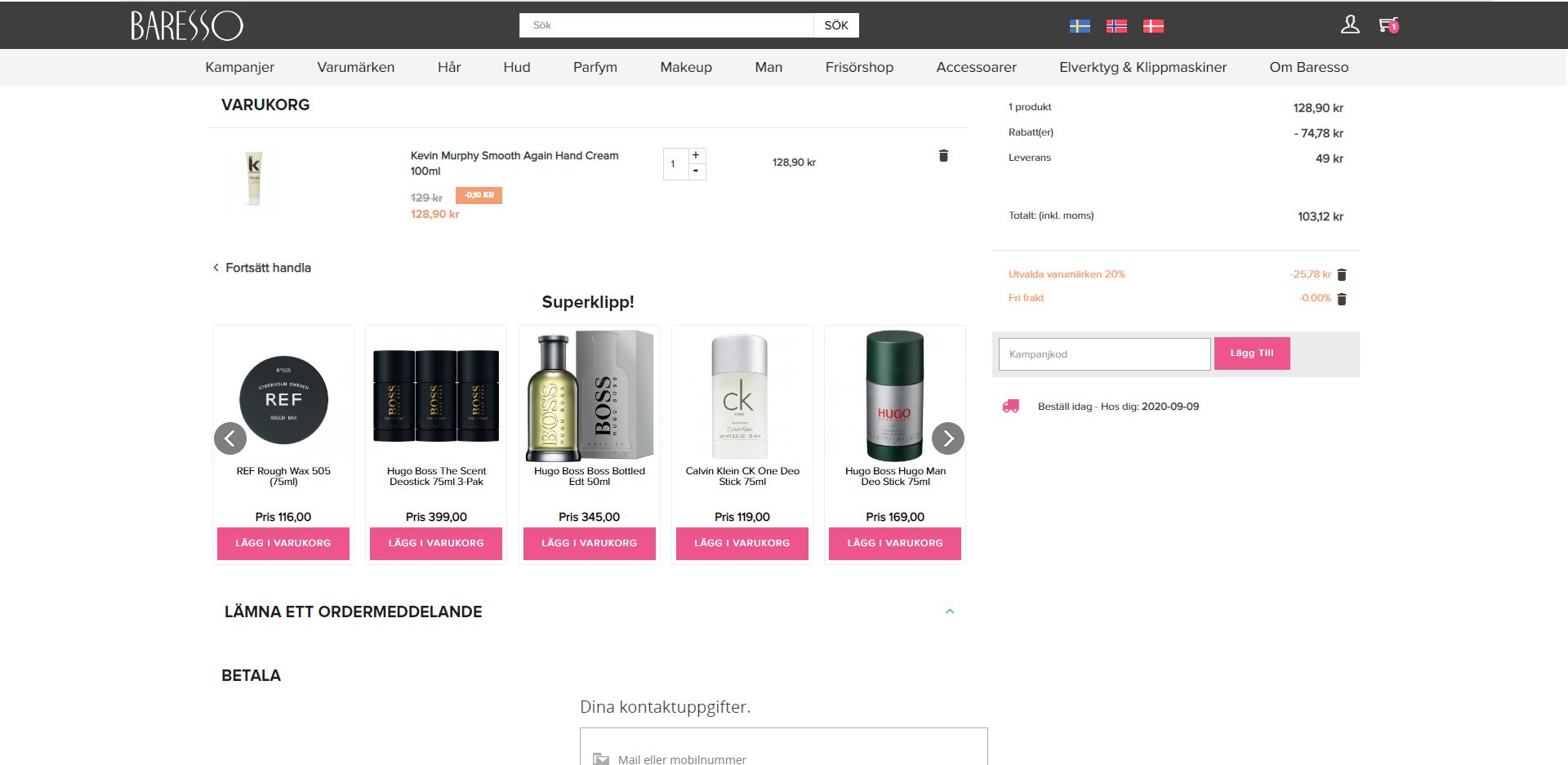Image resolution: width=1568 pixels, height=765 pixels.
Task: Add Hugo Boss Bottled Edt to cart
Action: pos(589,543)
